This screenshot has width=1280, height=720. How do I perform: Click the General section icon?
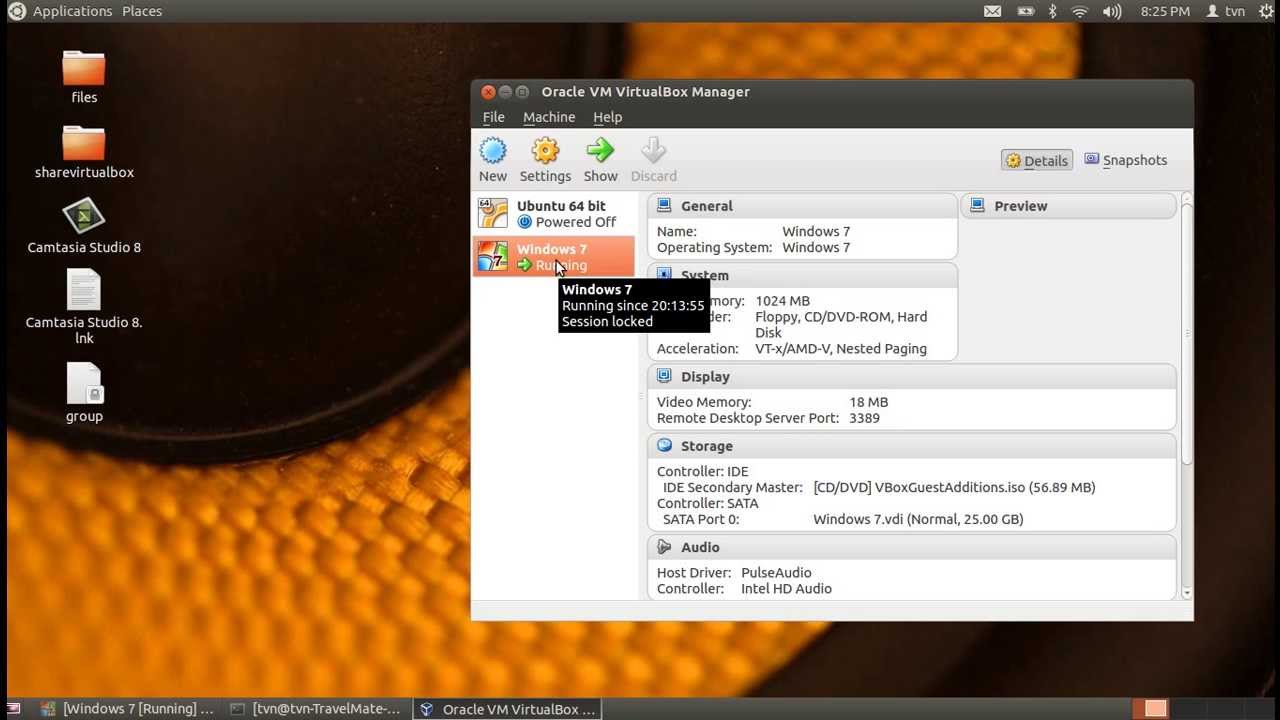click(x=664, y=206)
